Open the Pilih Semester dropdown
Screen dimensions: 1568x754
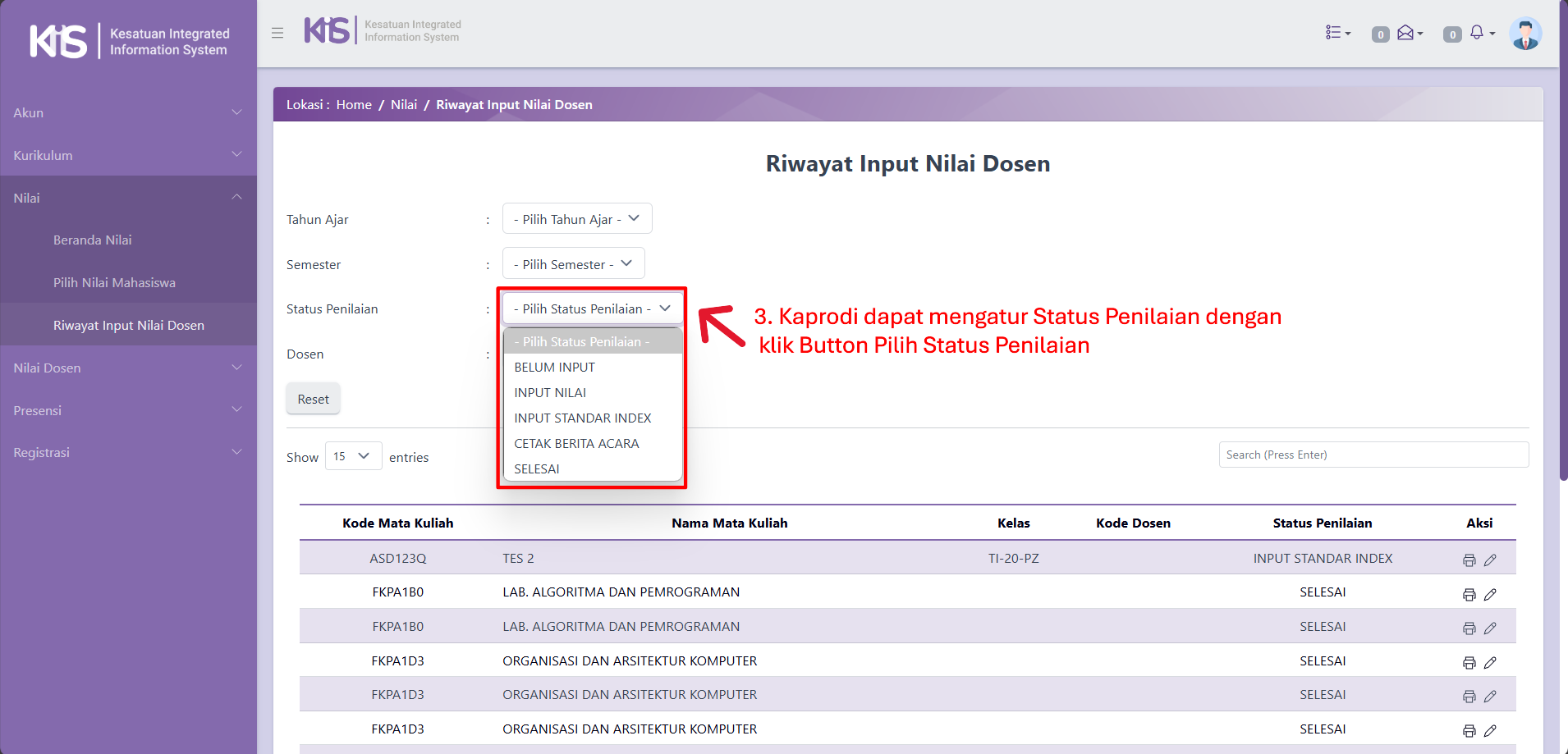573,264
